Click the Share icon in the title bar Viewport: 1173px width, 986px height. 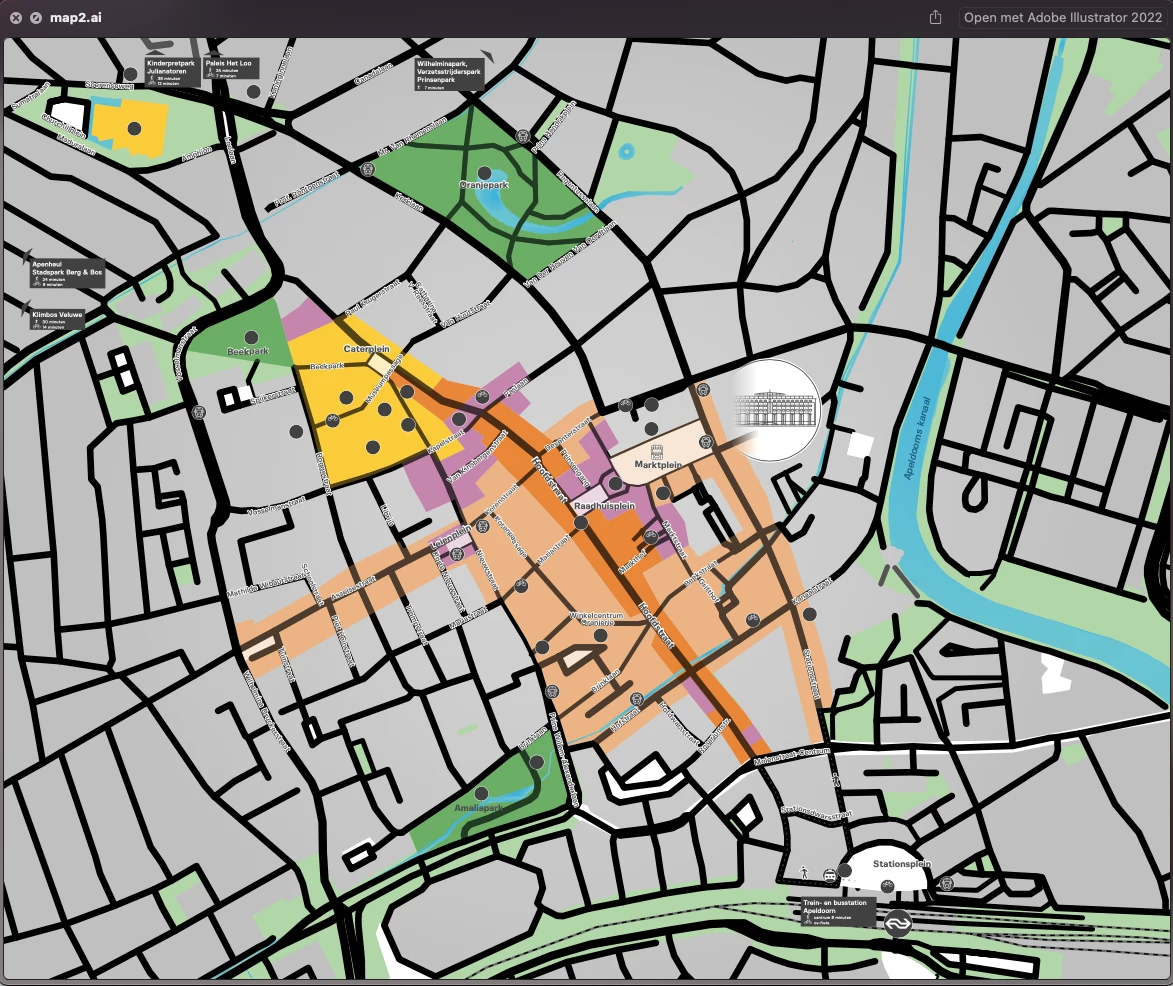tap(935, 17)
